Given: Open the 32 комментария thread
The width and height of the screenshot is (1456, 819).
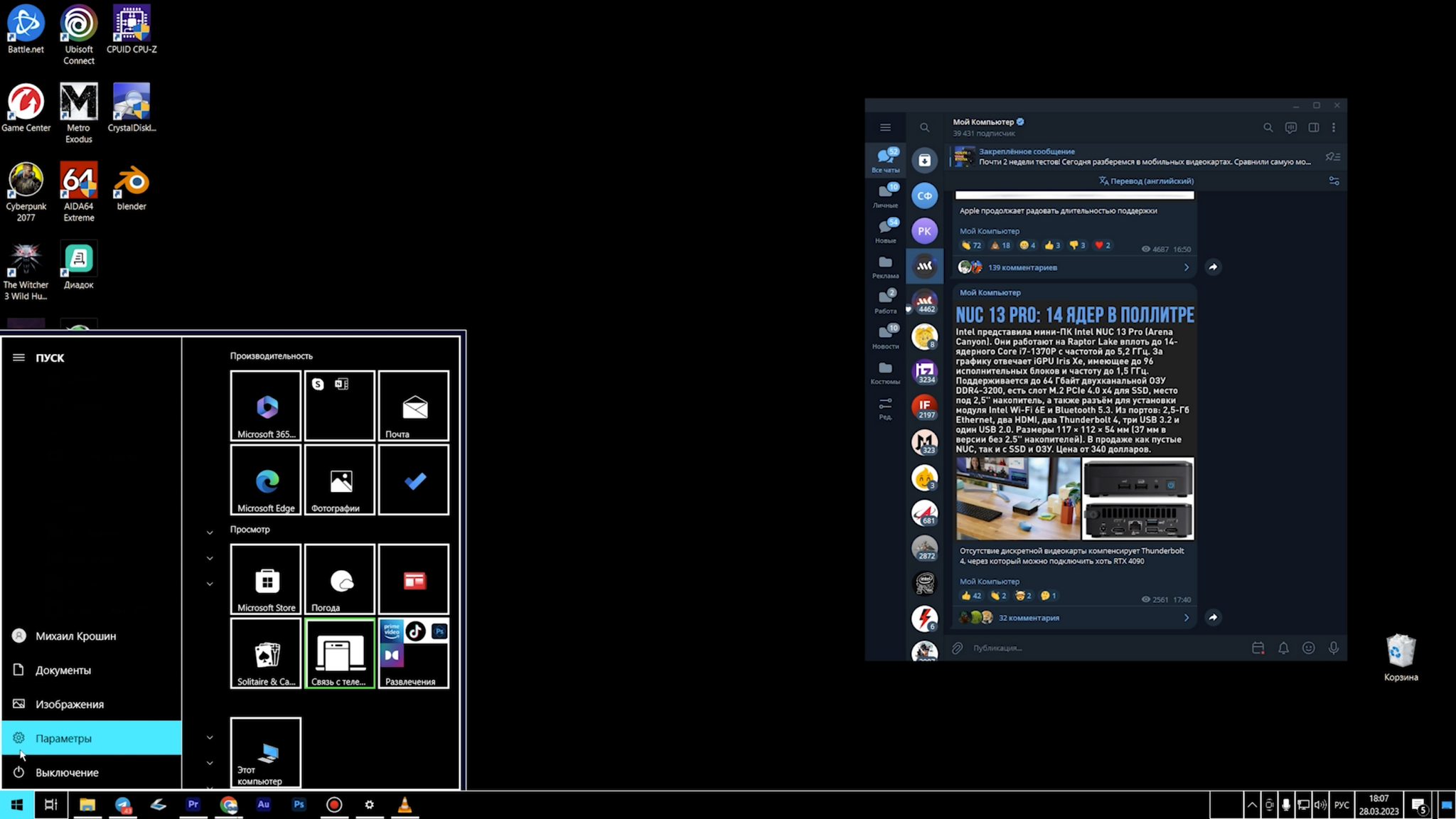Looking at the screenshot, I should (1074, 617).
